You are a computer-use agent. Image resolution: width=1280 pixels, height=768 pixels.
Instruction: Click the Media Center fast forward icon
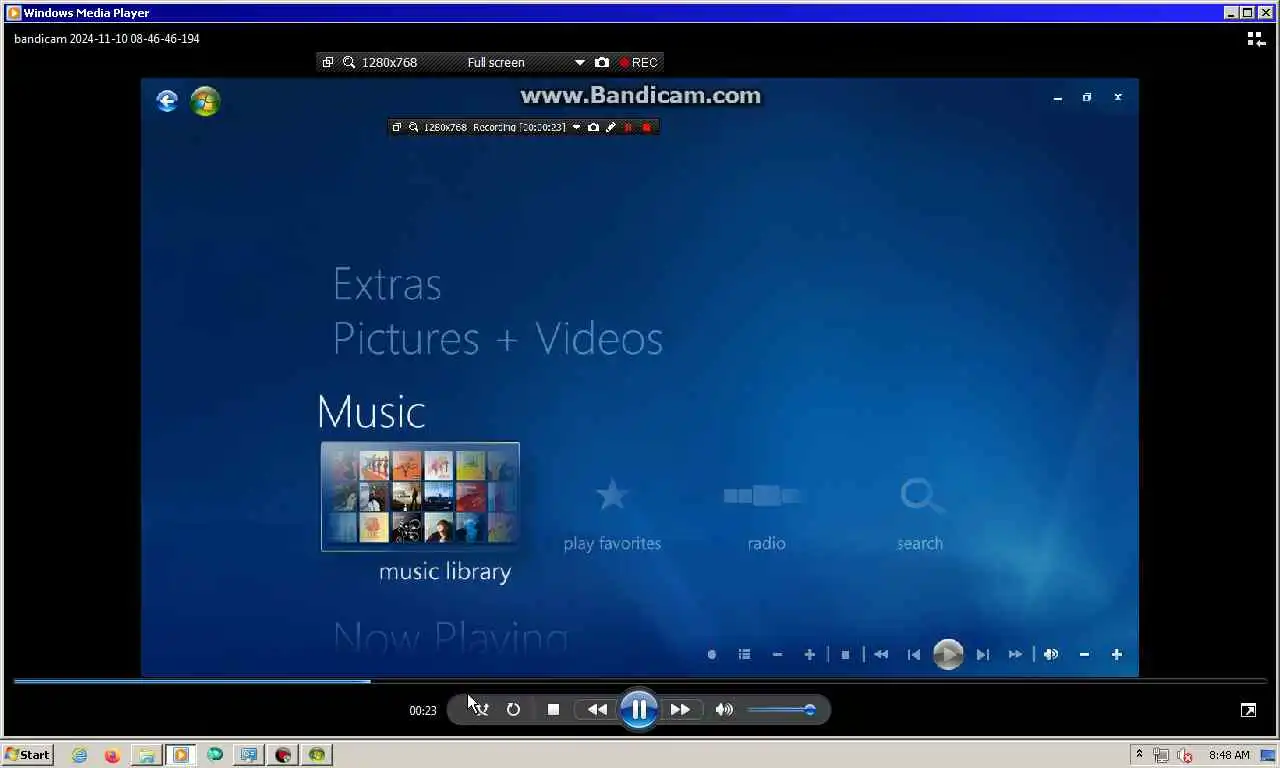coord(1015,655)
